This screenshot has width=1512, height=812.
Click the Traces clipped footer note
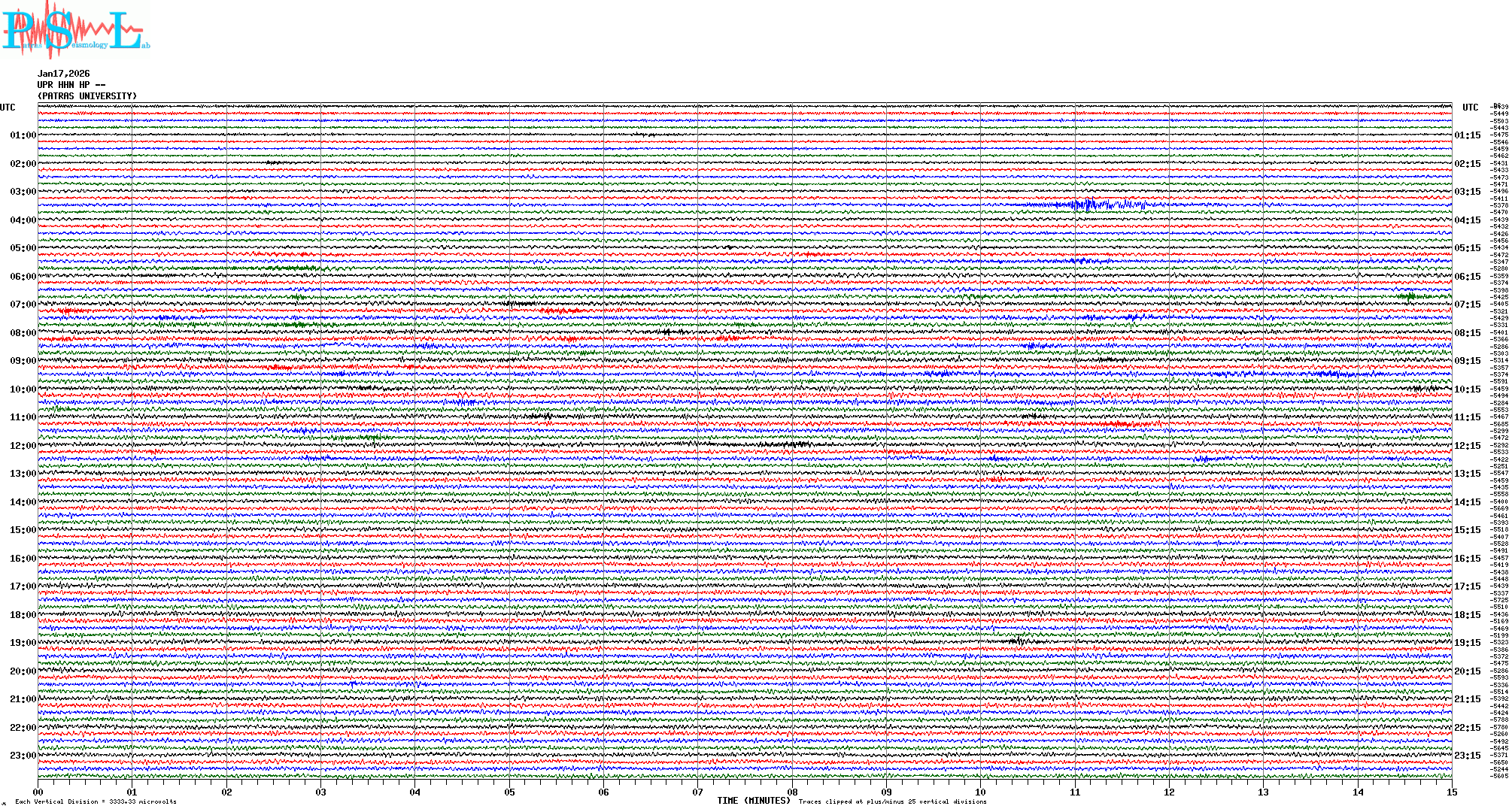[892, 801]
